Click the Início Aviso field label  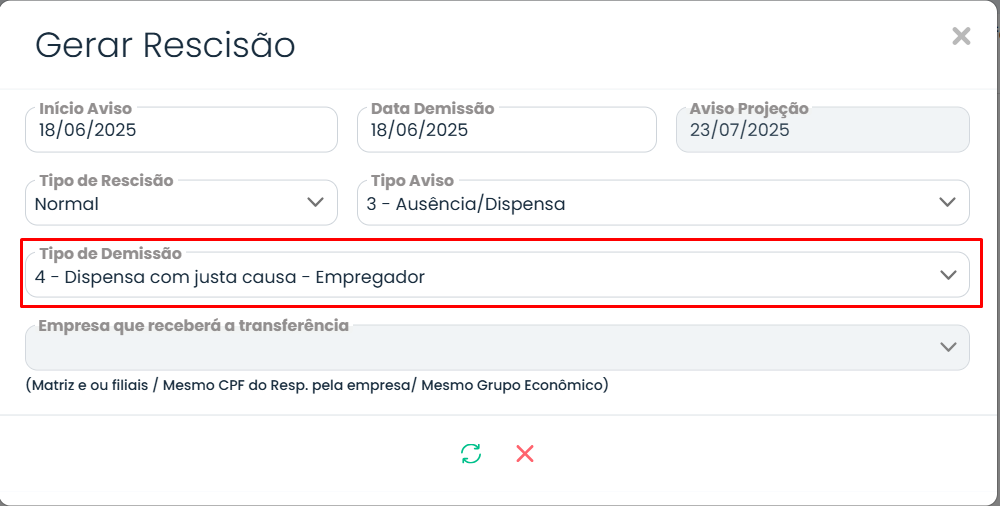click(85, 108)
